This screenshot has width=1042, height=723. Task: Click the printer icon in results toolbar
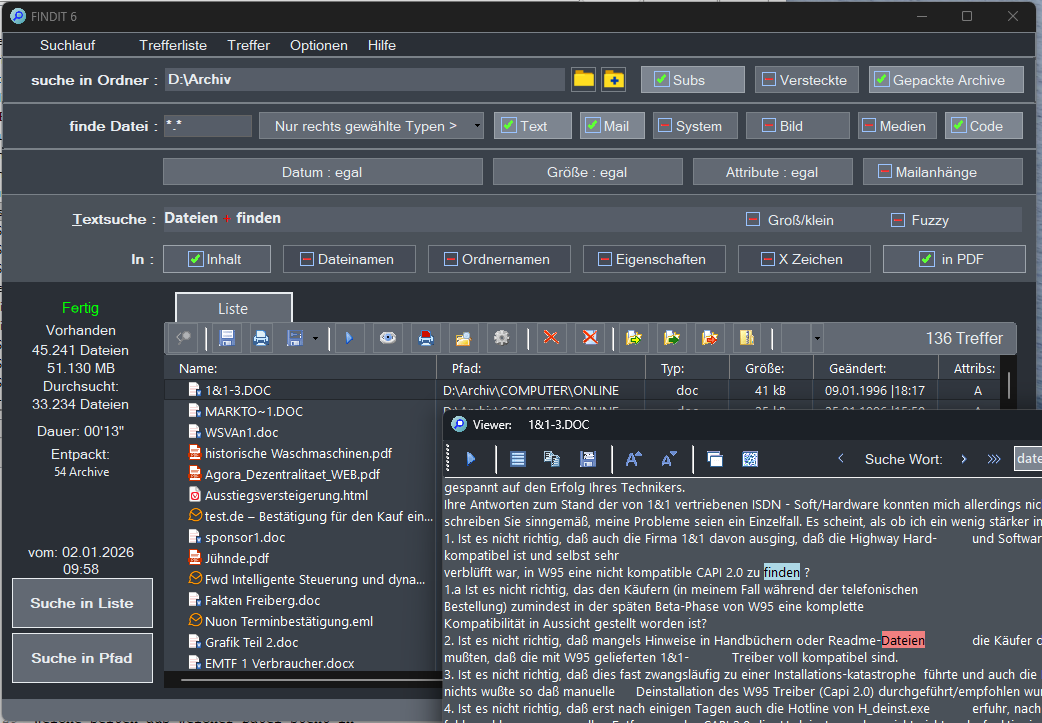261,338
